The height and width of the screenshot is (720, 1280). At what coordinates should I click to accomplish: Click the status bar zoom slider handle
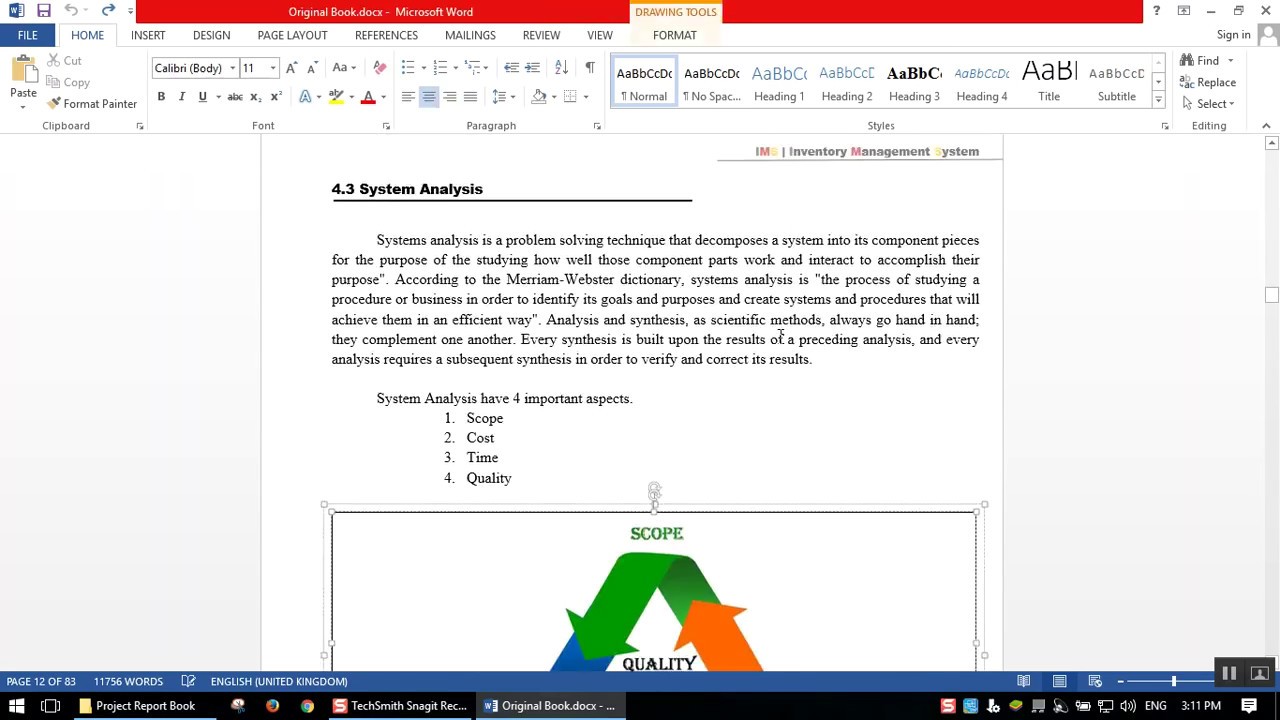point(1174,682)
